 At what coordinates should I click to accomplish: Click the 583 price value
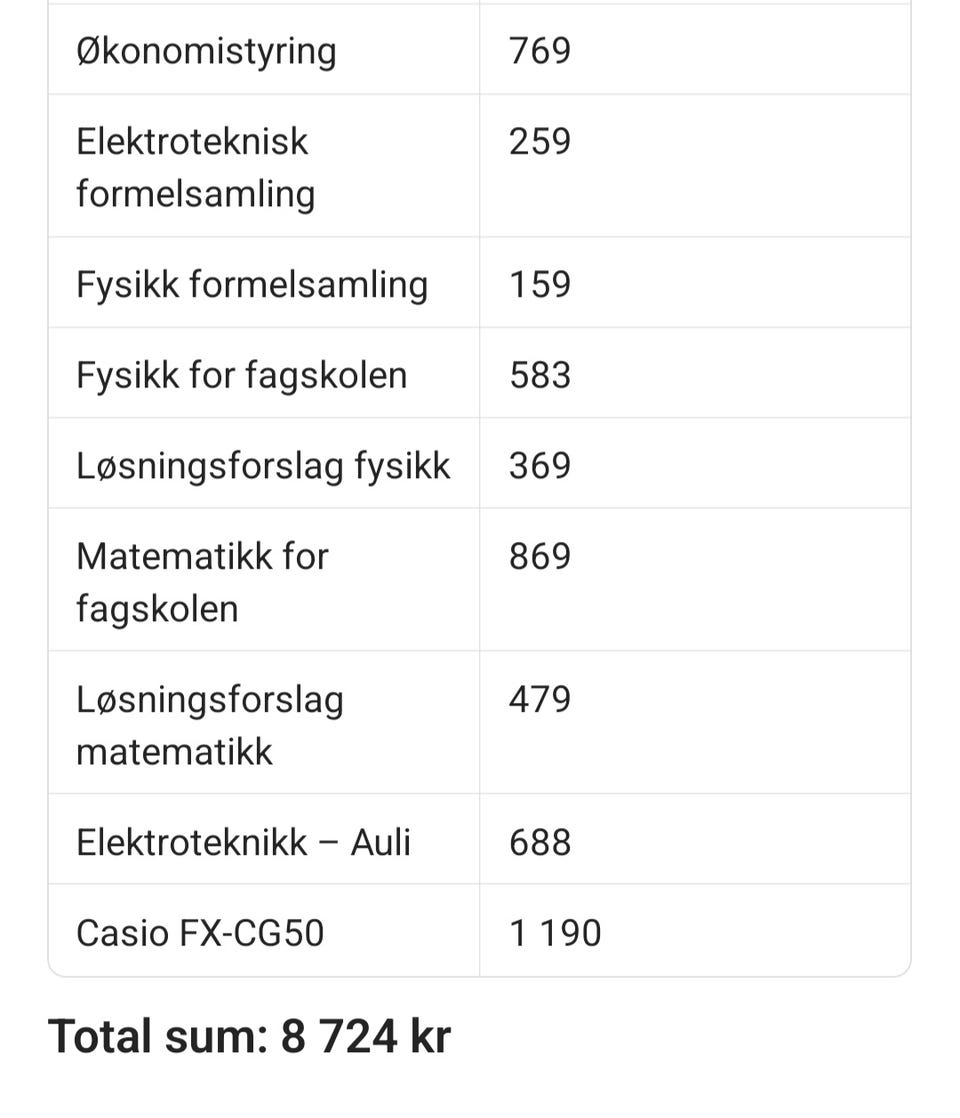[540, 374]
